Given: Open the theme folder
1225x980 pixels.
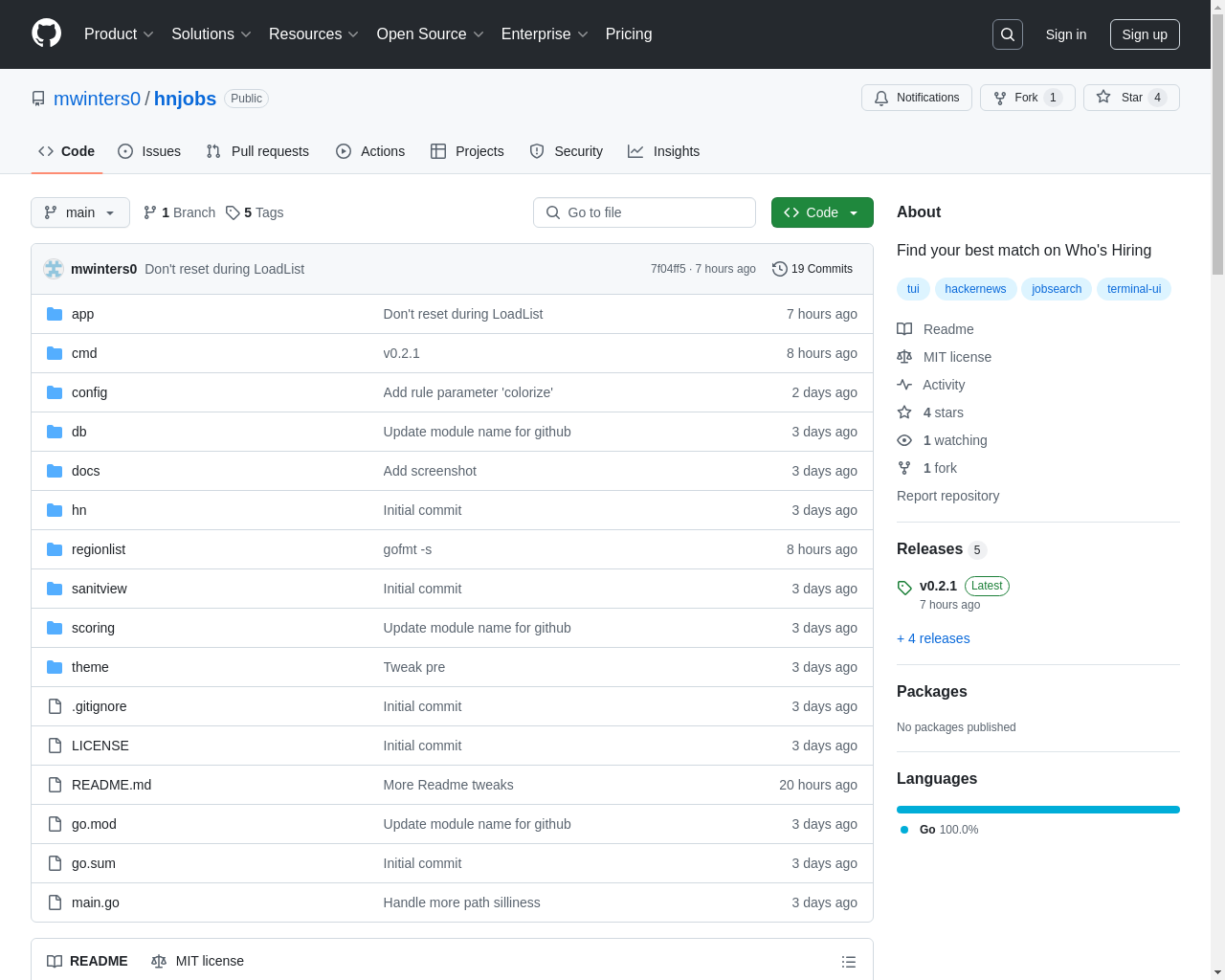Looking at the screenshot, I should 90,667.
